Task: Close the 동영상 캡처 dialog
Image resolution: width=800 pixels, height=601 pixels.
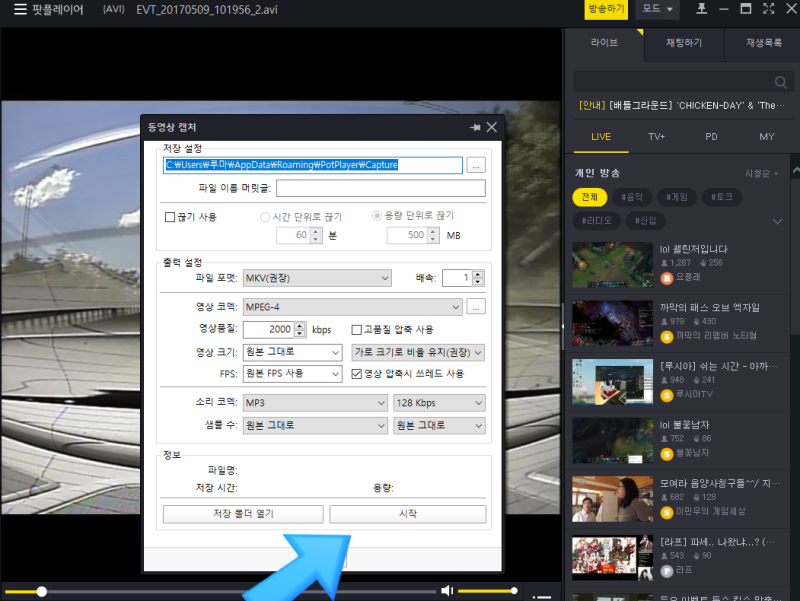Action: pos(492,127)
